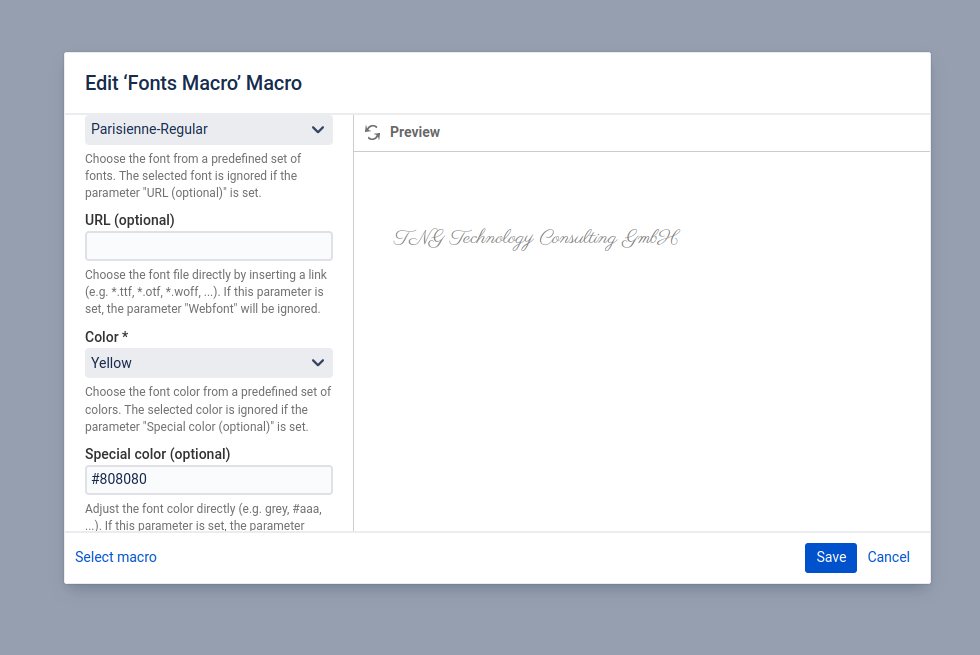Select the rendered TNG Technology preview text
Image resolution: width=980 pixels, height=655 pixels.
[x=536, y=238]
